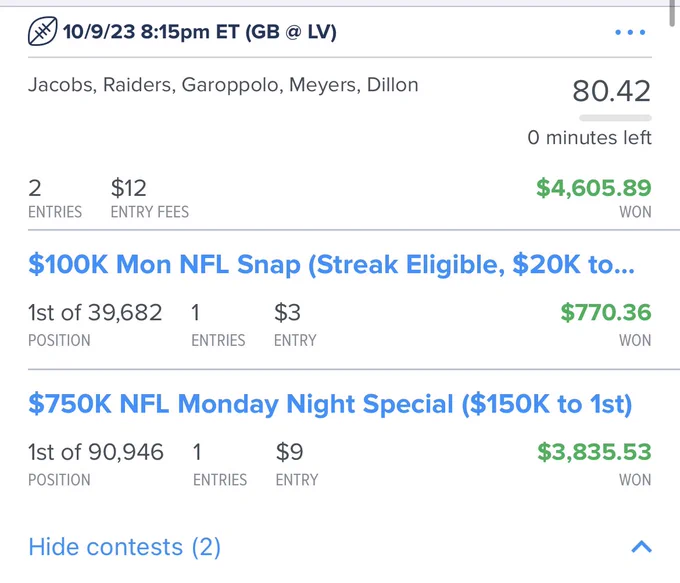Click the football sport icon

coord(42,31)
